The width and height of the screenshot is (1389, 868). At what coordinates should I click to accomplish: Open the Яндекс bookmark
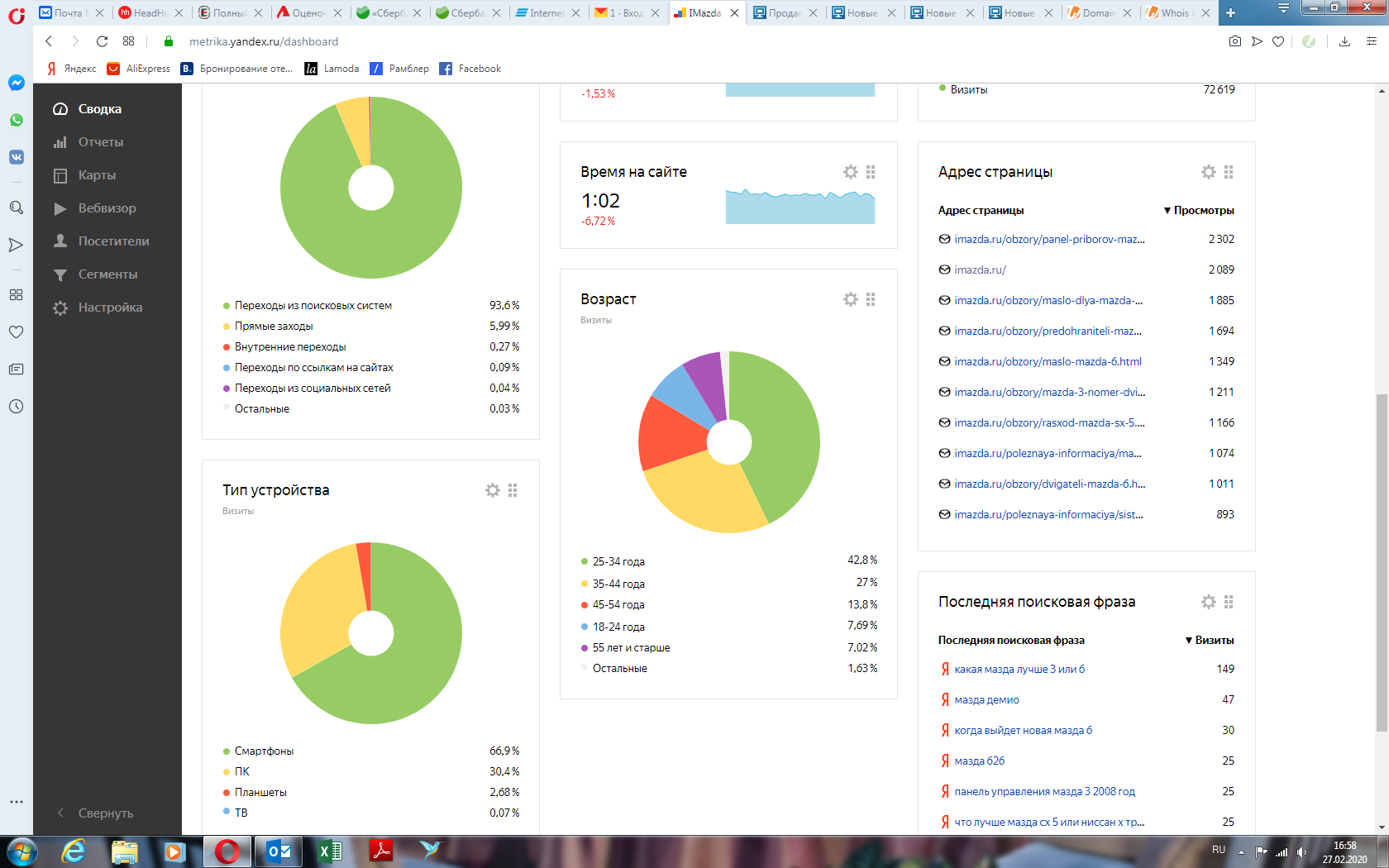72,69
